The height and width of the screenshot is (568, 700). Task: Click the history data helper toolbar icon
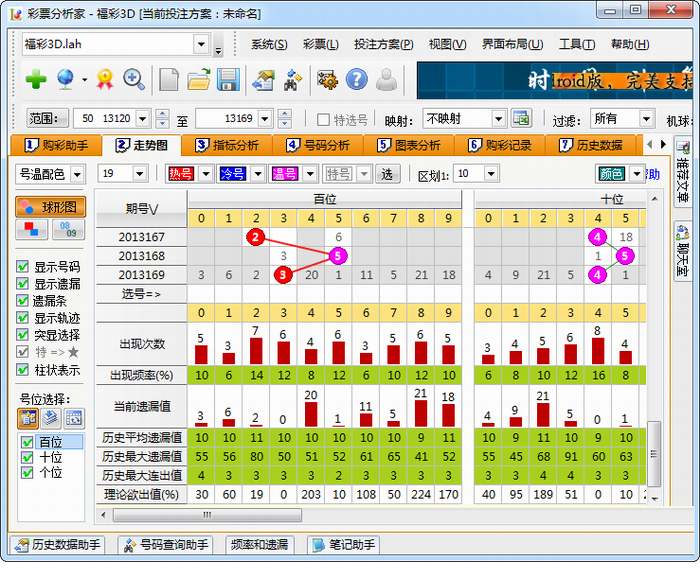[264, 79]
